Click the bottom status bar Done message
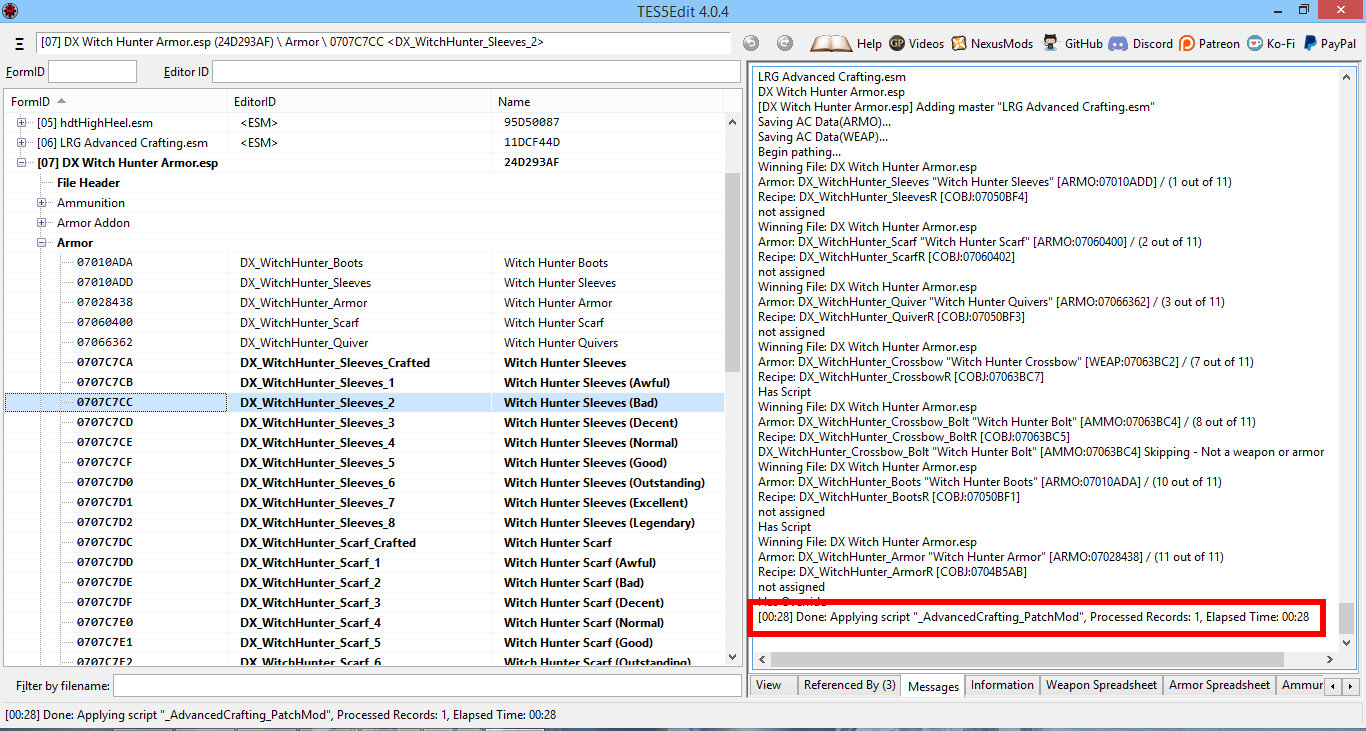Screen dimensions: 1366x731 coord(281,714)
